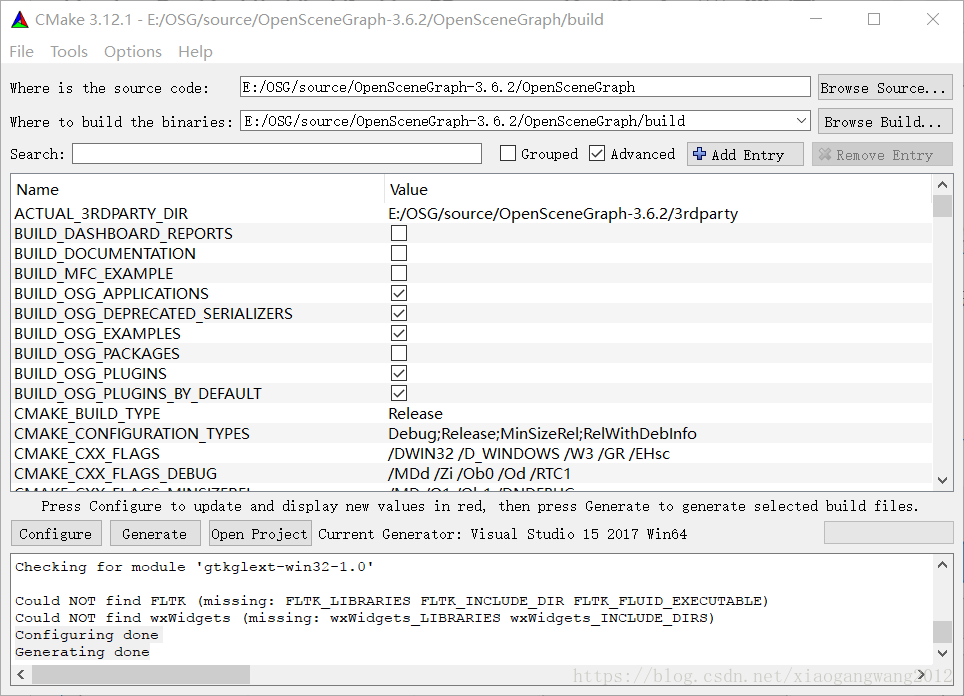This screenshot has height=696, width=964.
Task: Minimize the CMake window
Action: pyautogui.click(x=816, y=19)
